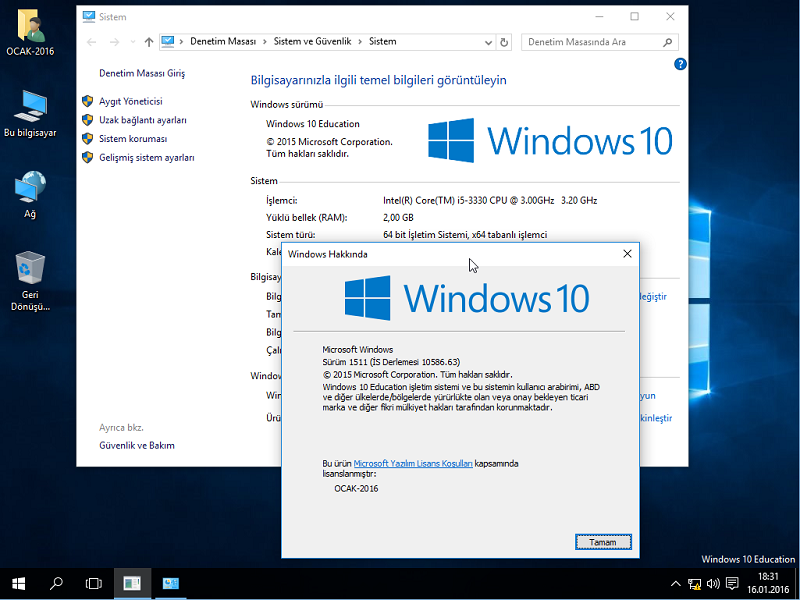
Task: Open the Windows Start button
Action: pos(18,583)
